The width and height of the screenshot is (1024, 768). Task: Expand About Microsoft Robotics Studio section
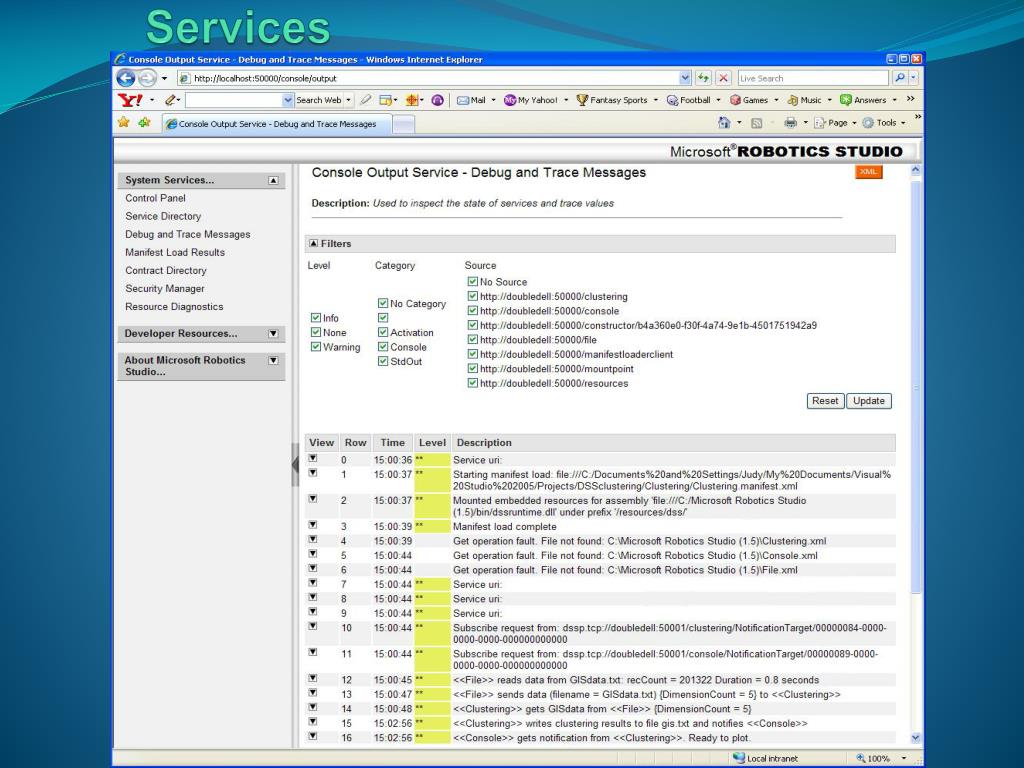[273, 360]
